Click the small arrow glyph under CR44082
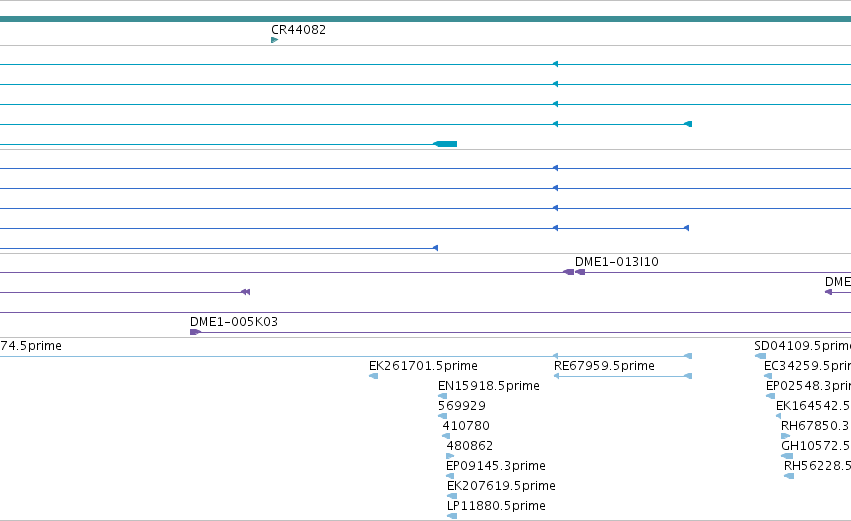 click(275, 40)
